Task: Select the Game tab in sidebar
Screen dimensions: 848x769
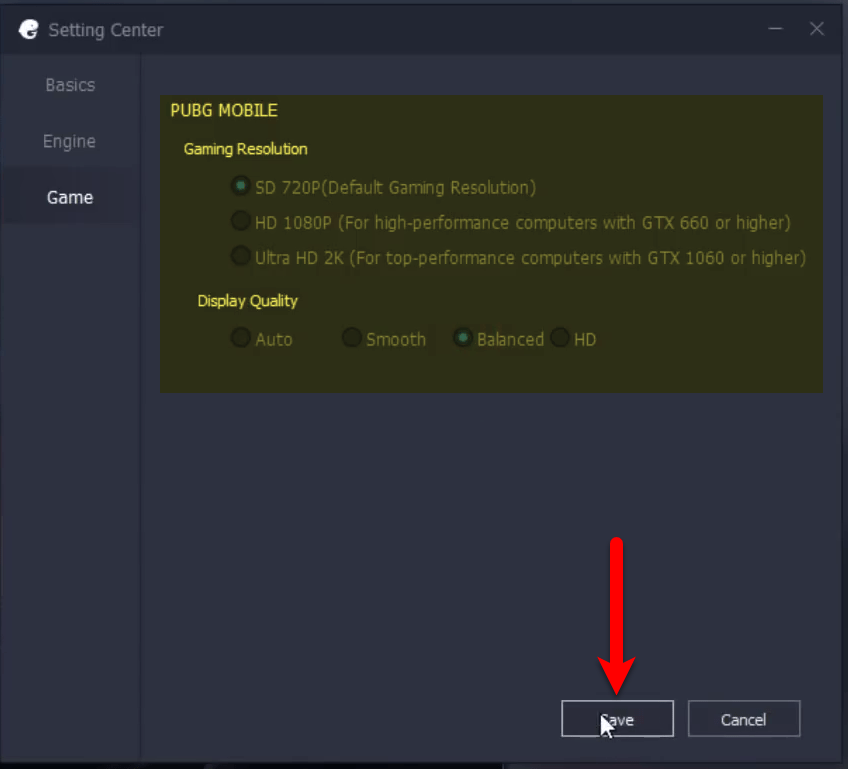Action: 70,197
